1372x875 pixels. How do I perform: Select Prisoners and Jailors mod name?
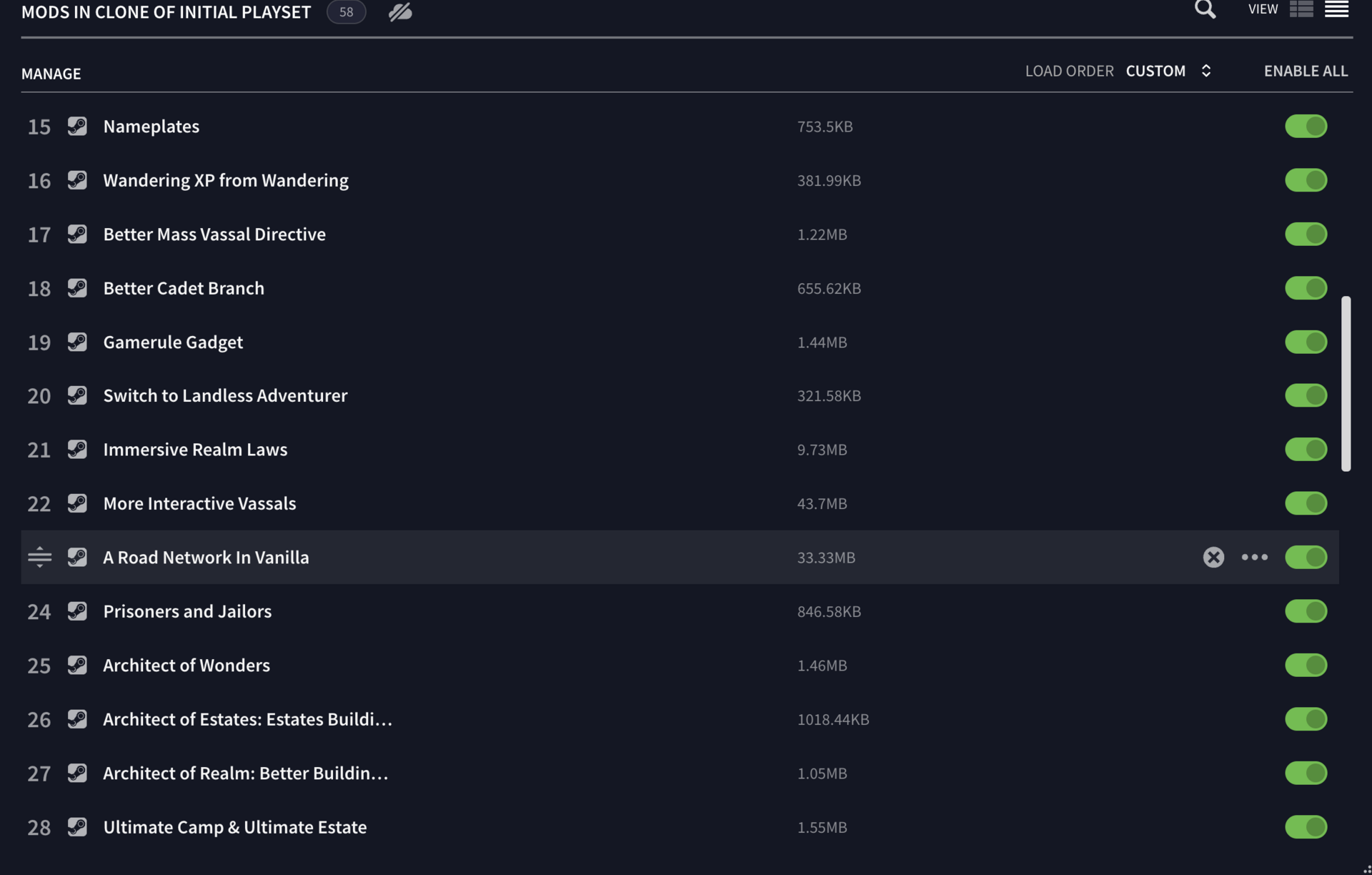pyautogui.click(x=187, y=611)
